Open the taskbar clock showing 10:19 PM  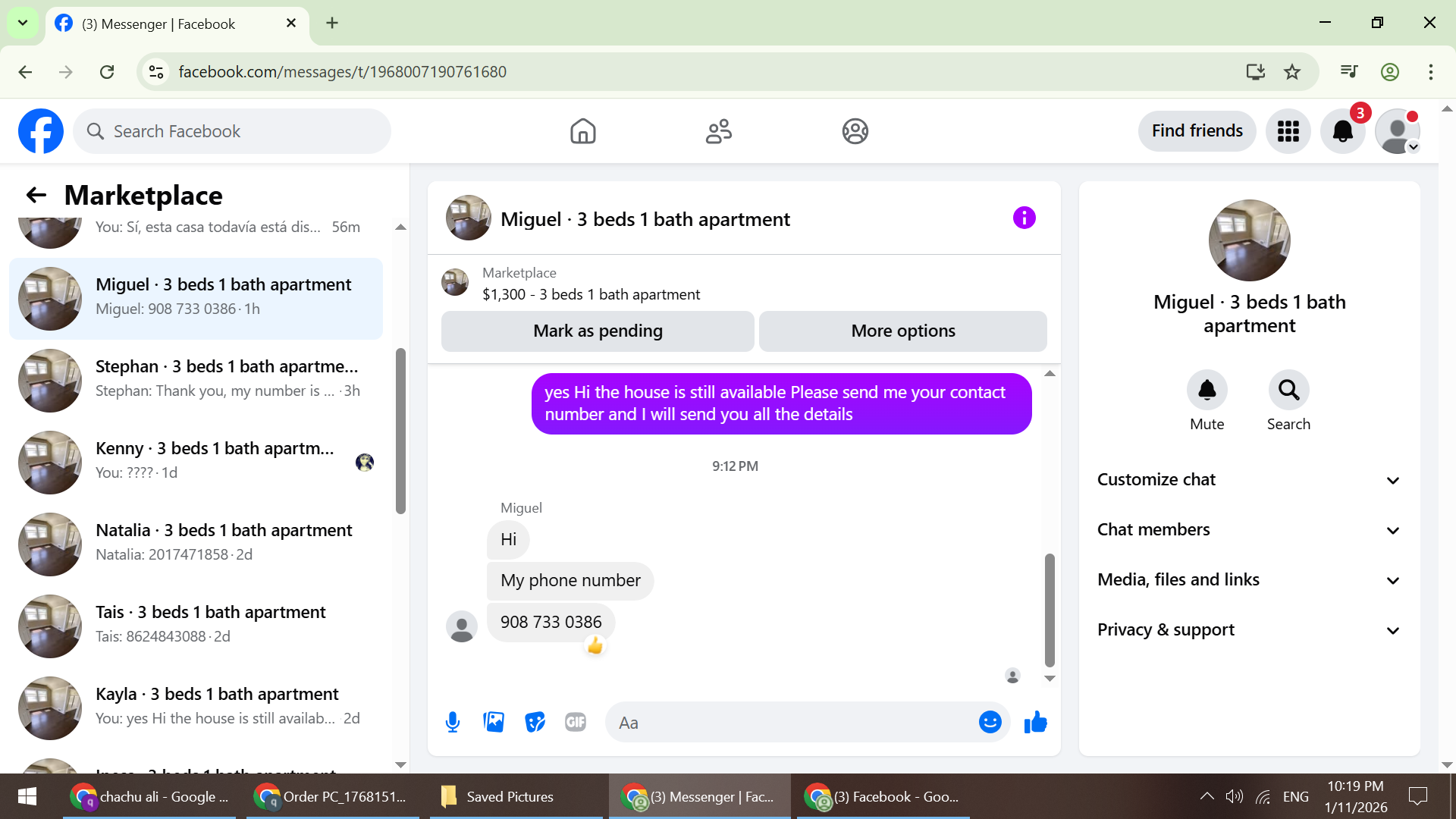click(1356, 796)
